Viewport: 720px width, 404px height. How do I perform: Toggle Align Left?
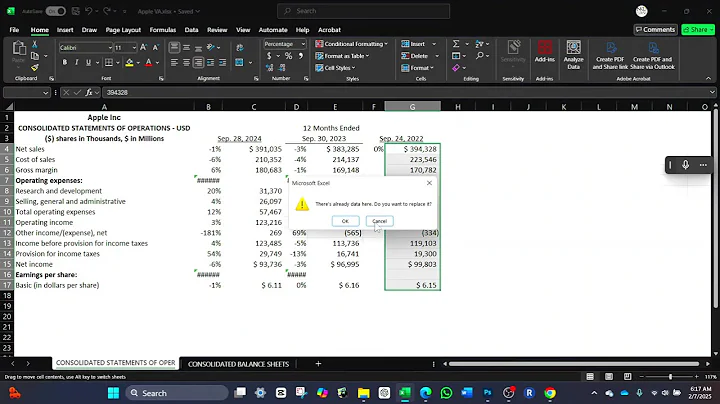coord(174,62)
